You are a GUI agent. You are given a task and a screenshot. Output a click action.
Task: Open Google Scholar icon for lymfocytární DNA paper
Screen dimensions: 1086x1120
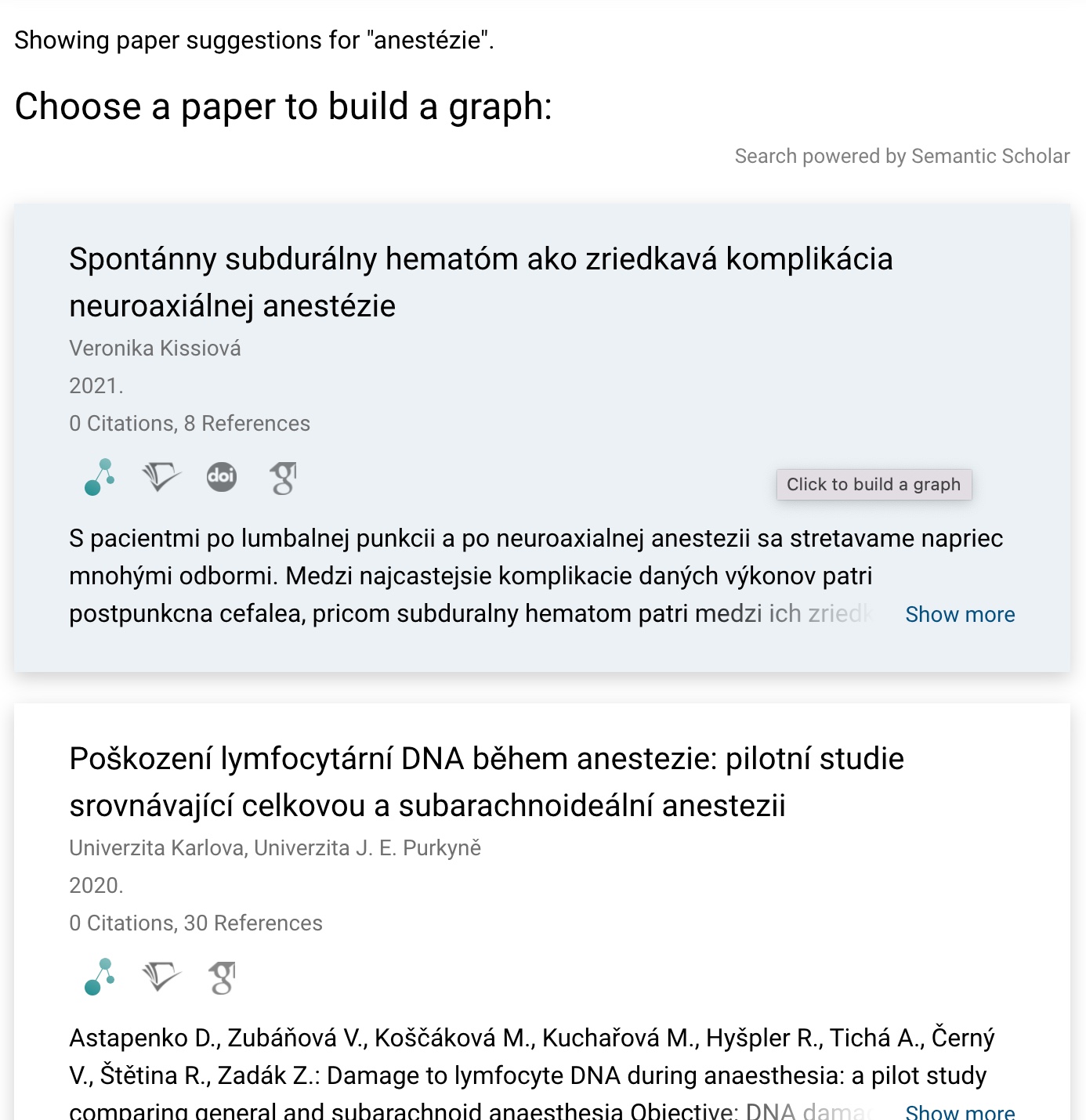point(222,977)
